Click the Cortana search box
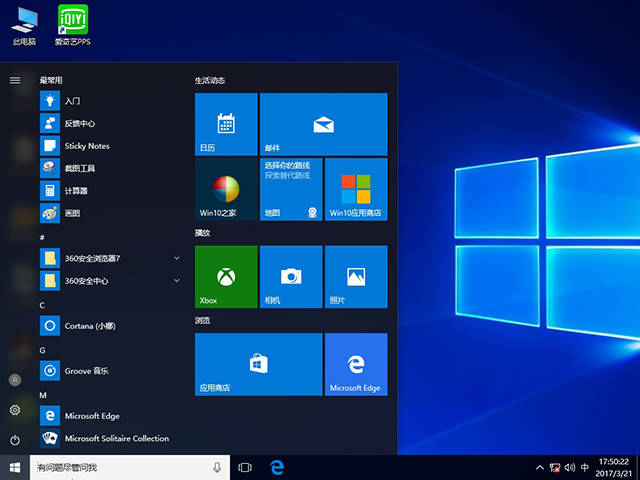 point(120,467)
